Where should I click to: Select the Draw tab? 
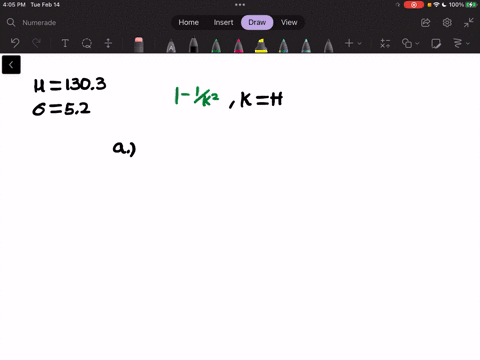(x=257, y=22)
